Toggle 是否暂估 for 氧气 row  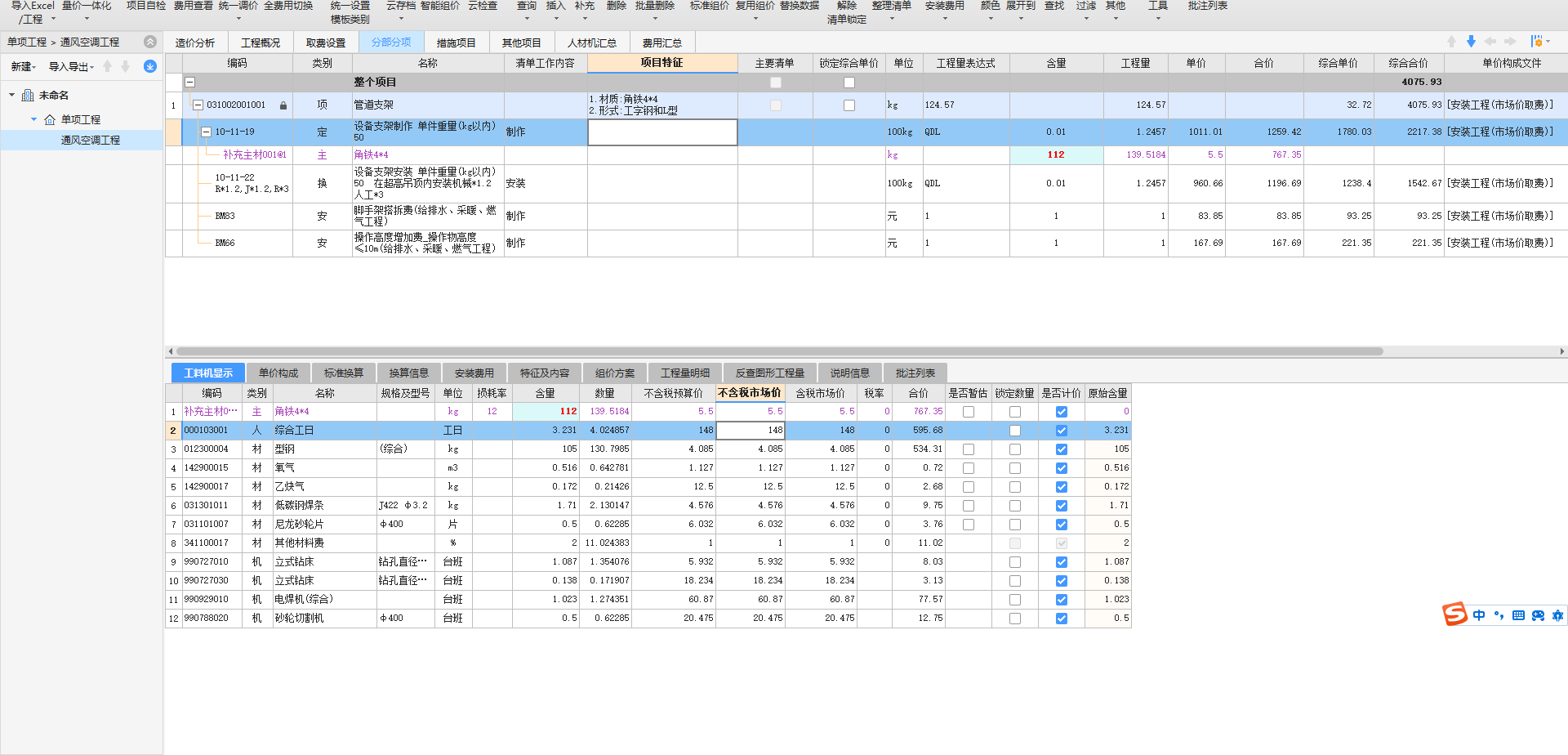pyautogui.click(x=969, y=468)
